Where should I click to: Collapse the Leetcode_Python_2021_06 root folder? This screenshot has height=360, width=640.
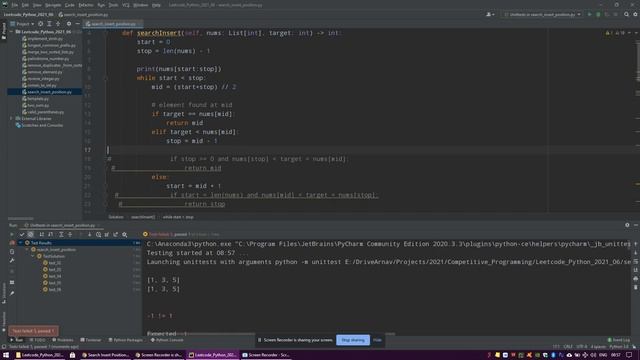(11, 31)
